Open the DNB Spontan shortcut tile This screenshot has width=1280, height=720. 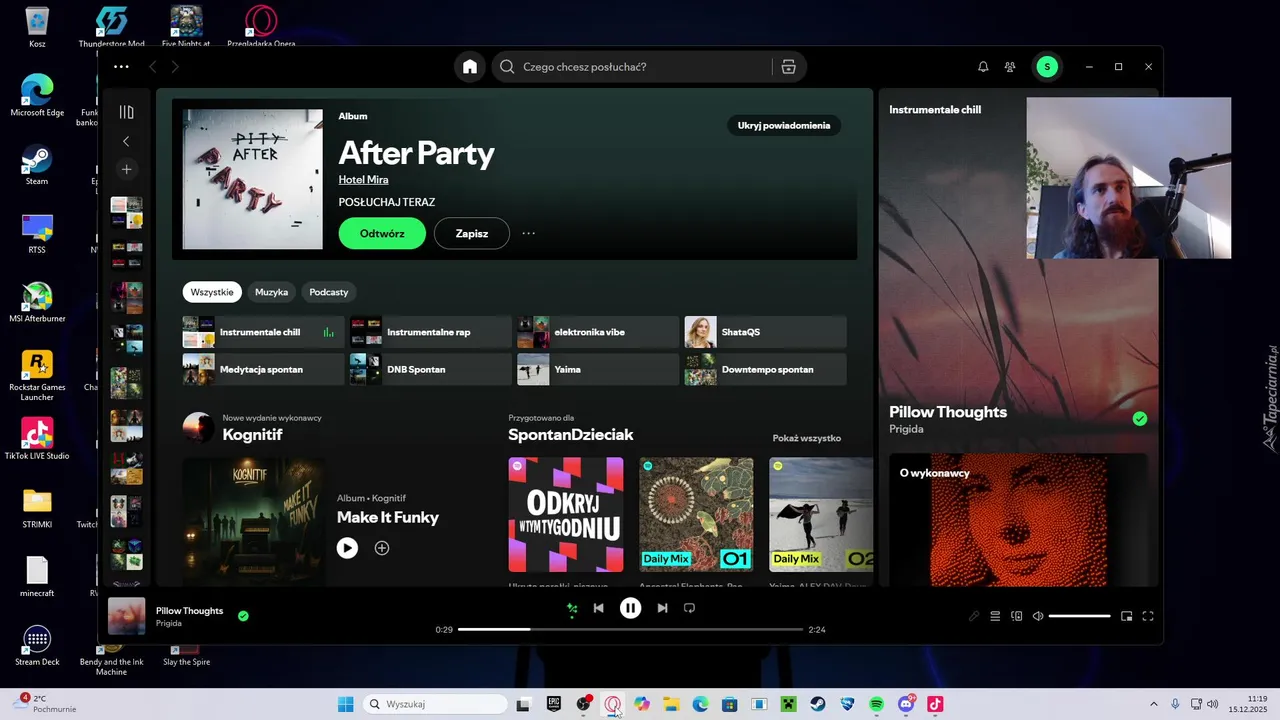tap(430, 369)
